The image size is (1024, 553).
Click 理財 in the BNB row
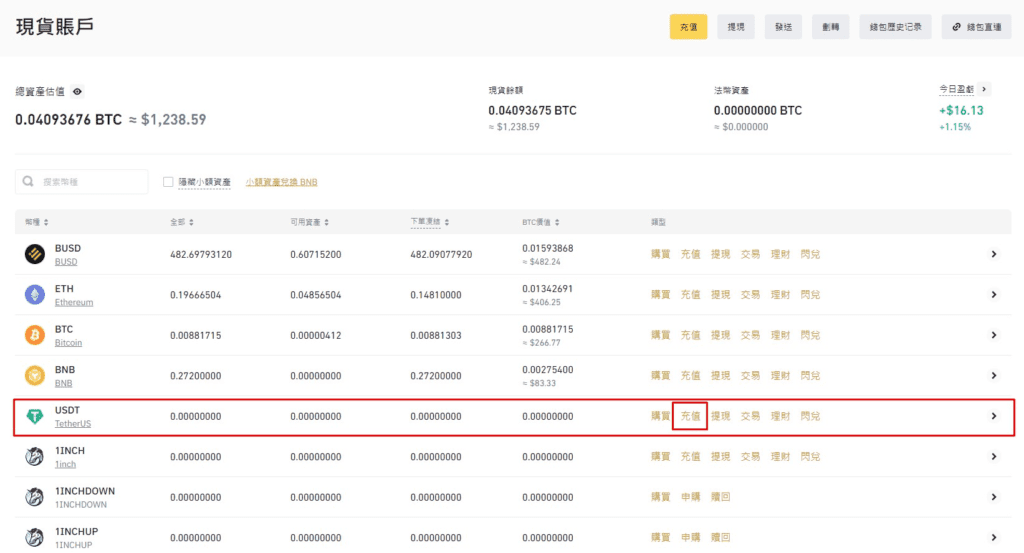(780, 375)
